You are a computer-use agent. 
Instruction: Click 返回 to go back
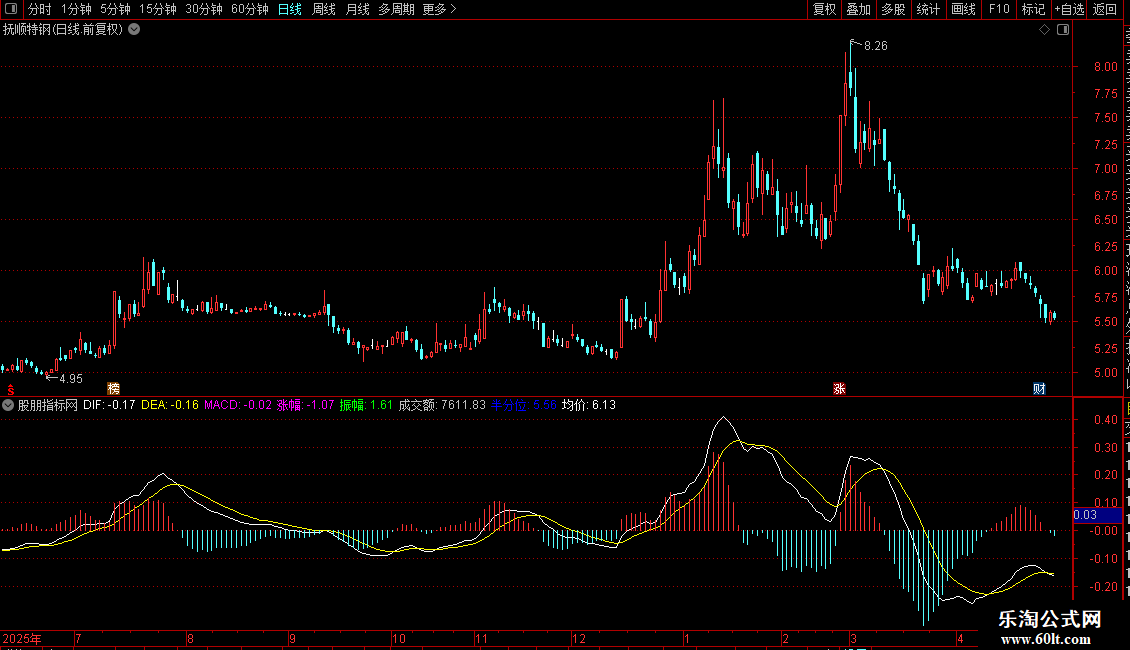pyautogui.click(x=1105, y=9)
